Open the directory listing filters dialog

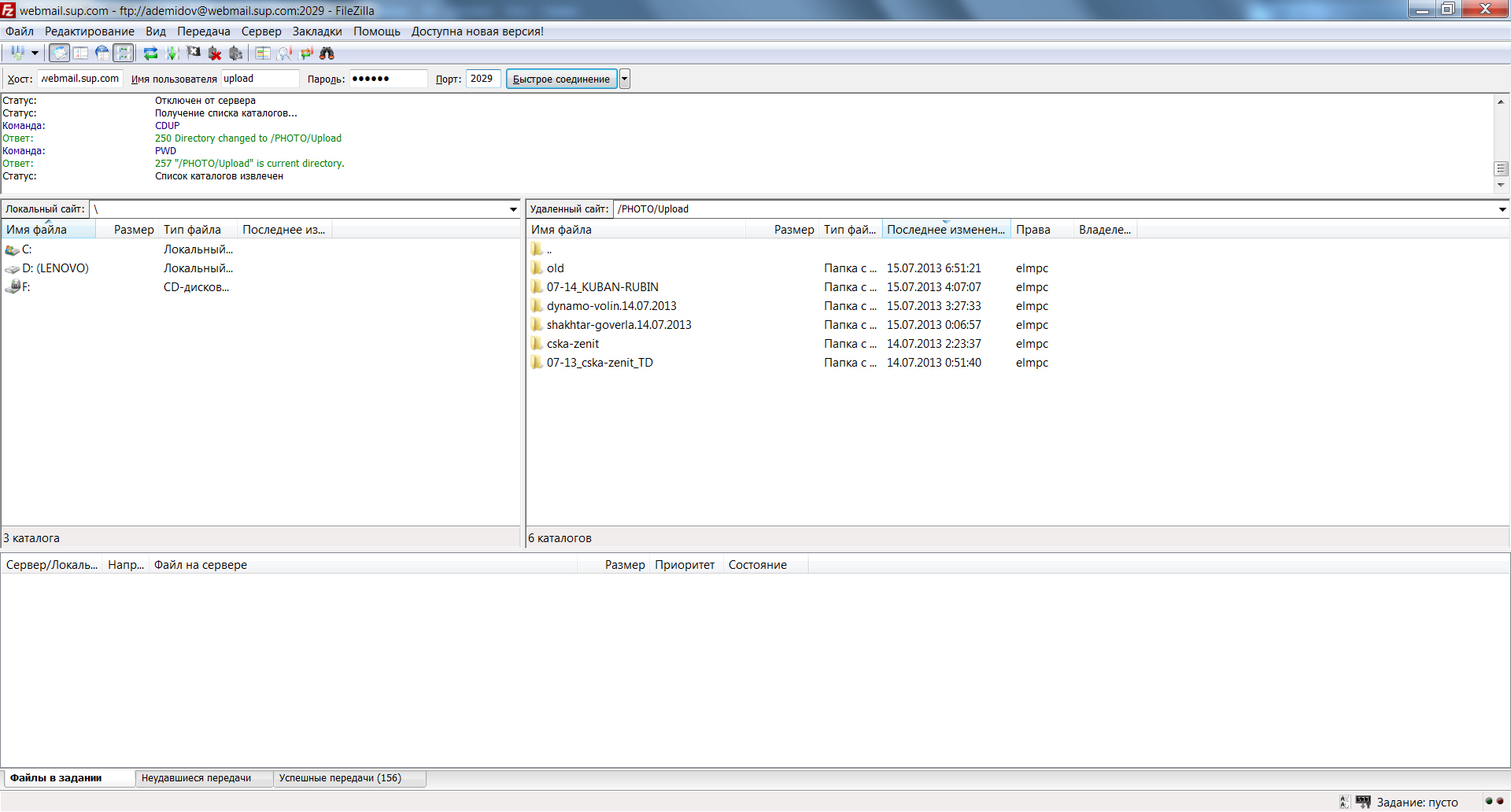263,53
